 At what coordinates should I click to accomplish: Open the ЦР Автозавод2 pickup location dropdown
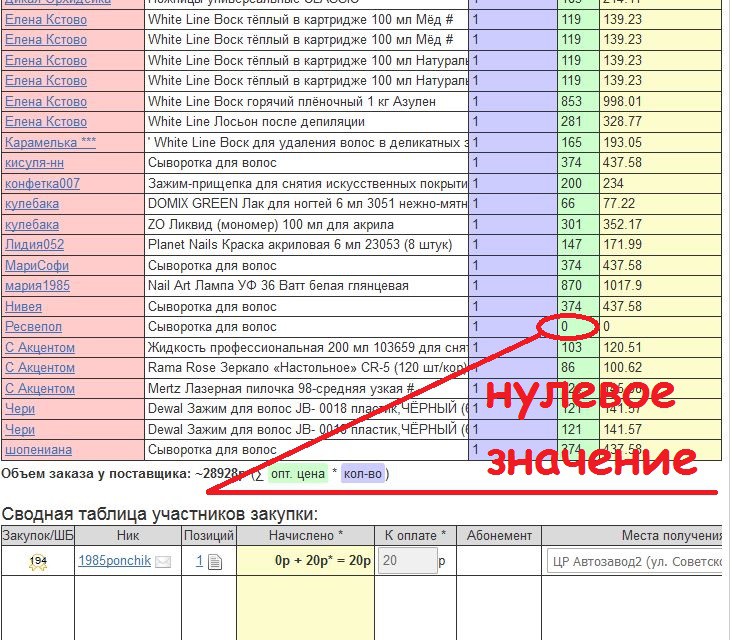(634, 561)
